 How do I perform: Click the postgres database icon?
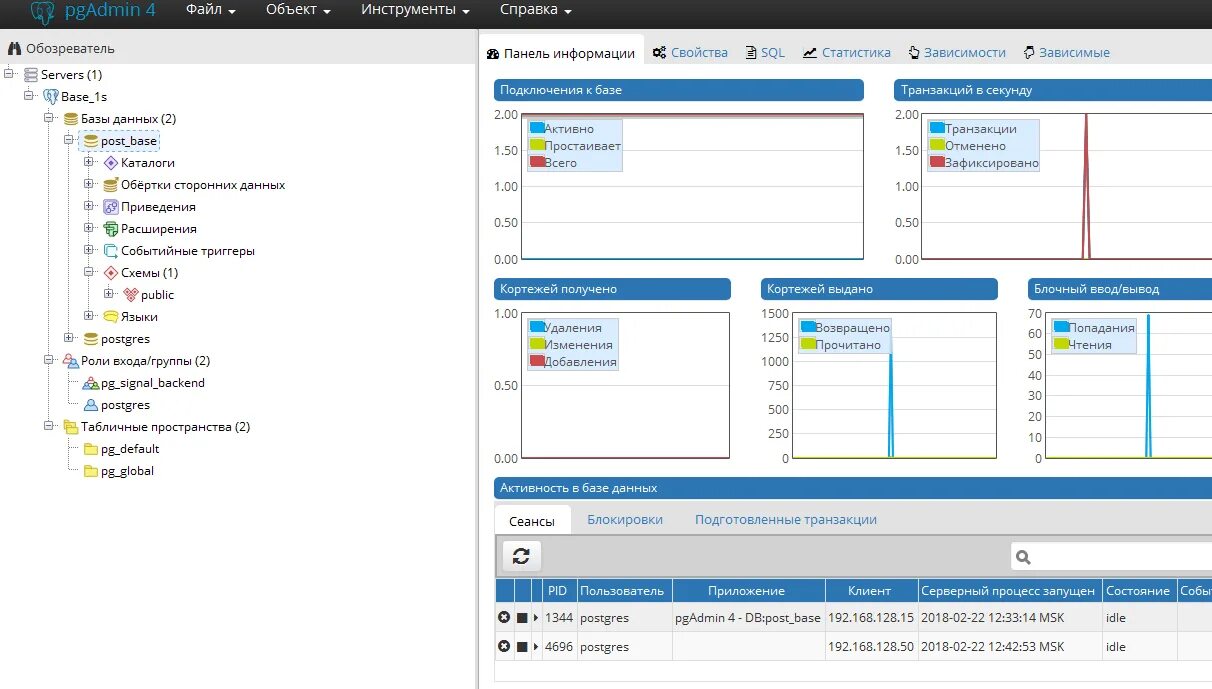90,339
